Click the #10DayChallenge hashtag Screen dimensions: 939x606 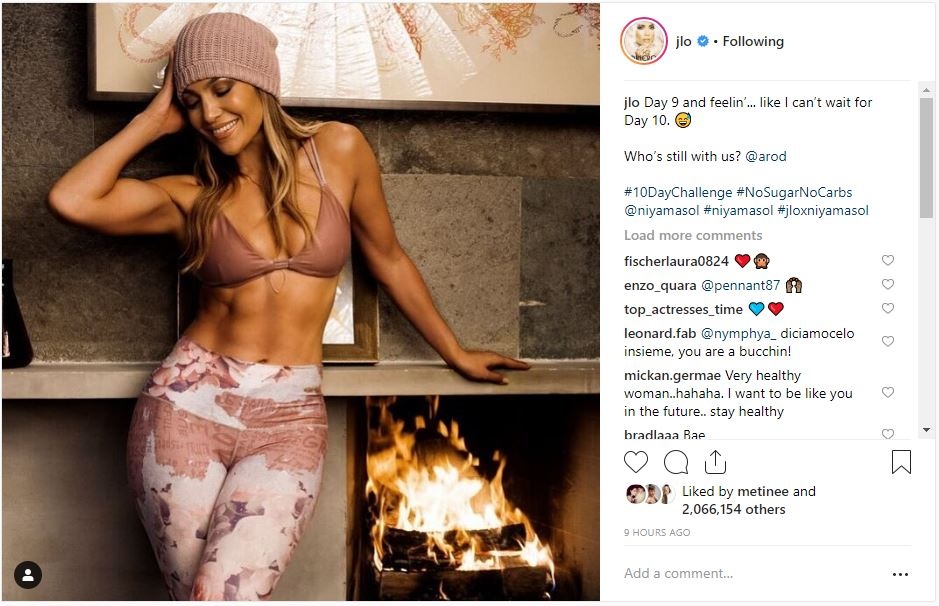(x=680, y=191)
